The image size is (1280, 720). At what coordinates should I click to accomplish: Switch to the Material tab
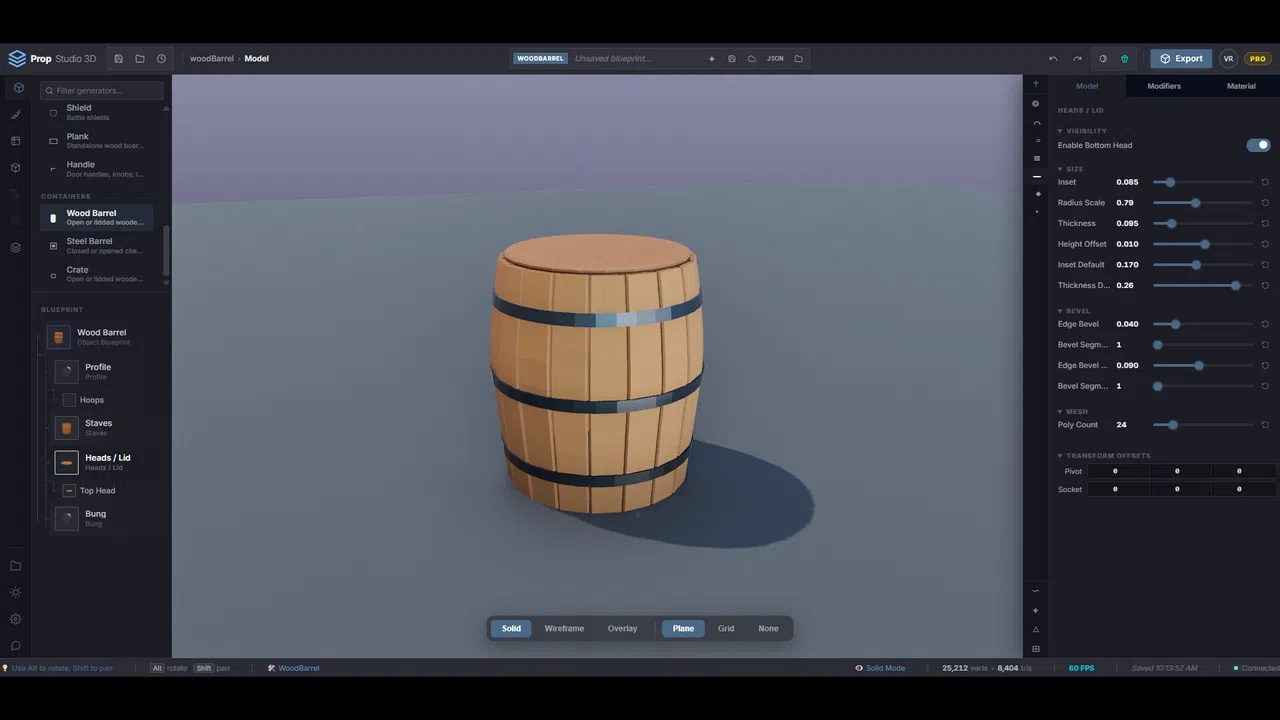click(1241, 86)
